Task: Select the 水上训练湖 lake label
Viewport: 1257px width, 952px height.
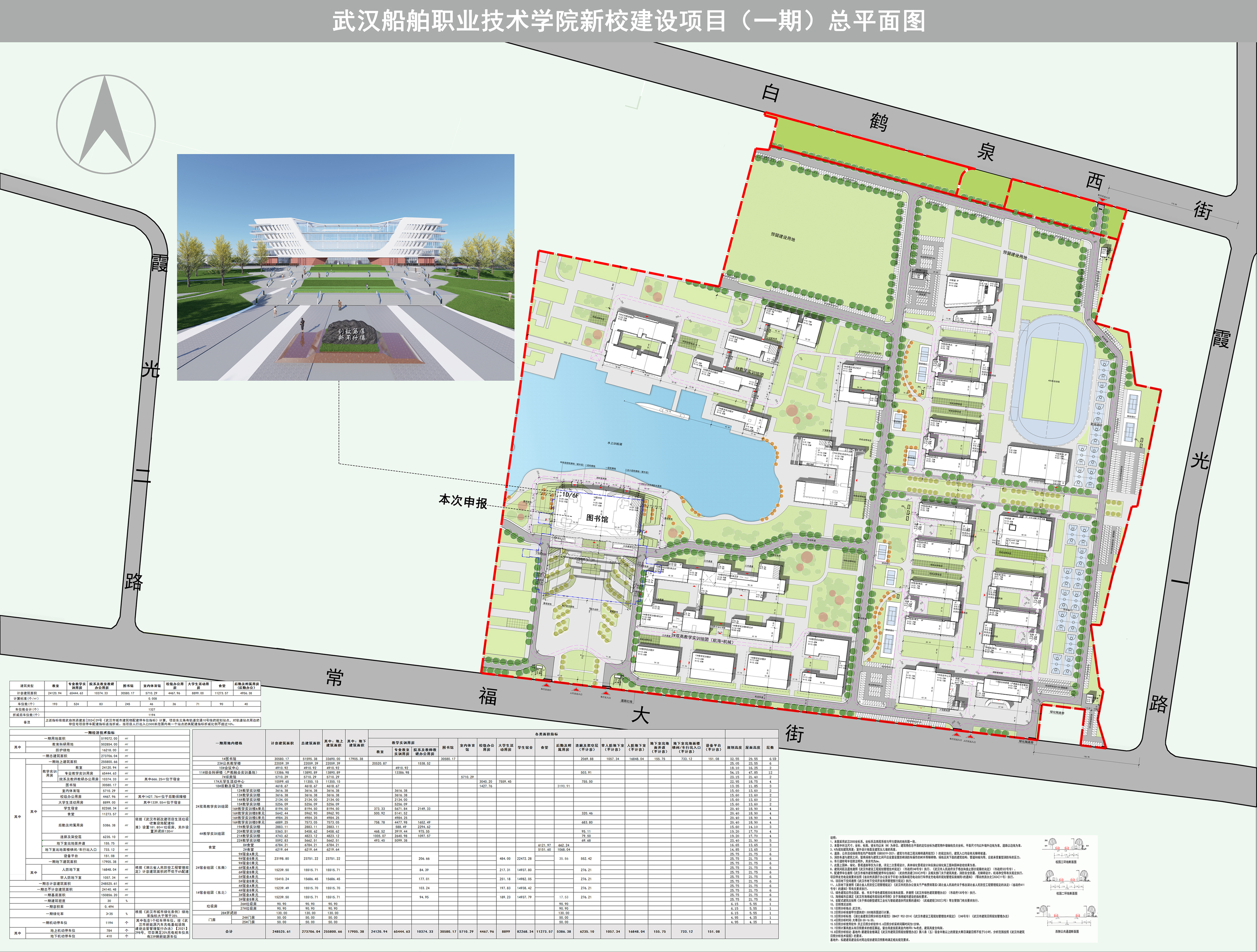Action: click(615, 444)
